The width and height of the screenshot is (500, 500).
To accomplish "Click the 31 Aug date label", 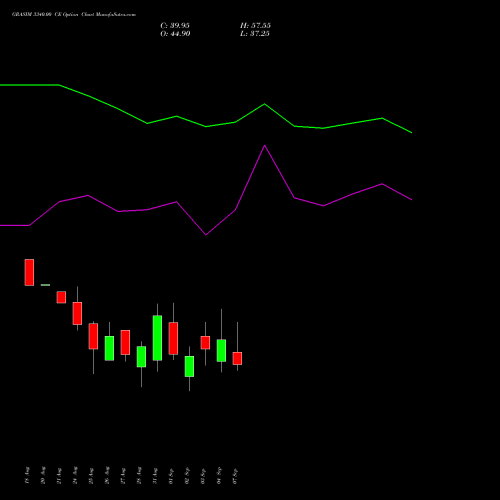I will pyautogui.click(x=155, y=475).
